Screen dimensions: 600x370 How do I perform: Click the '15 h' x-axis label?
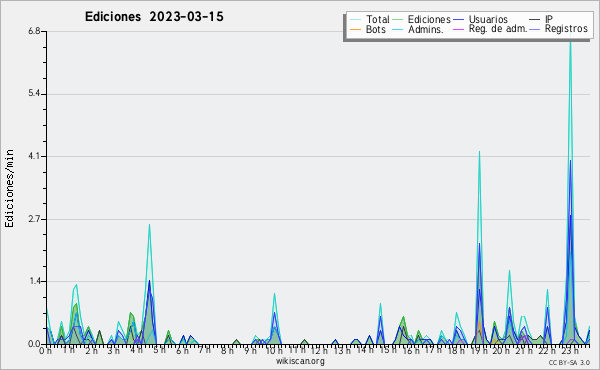[x=387, y=350]
